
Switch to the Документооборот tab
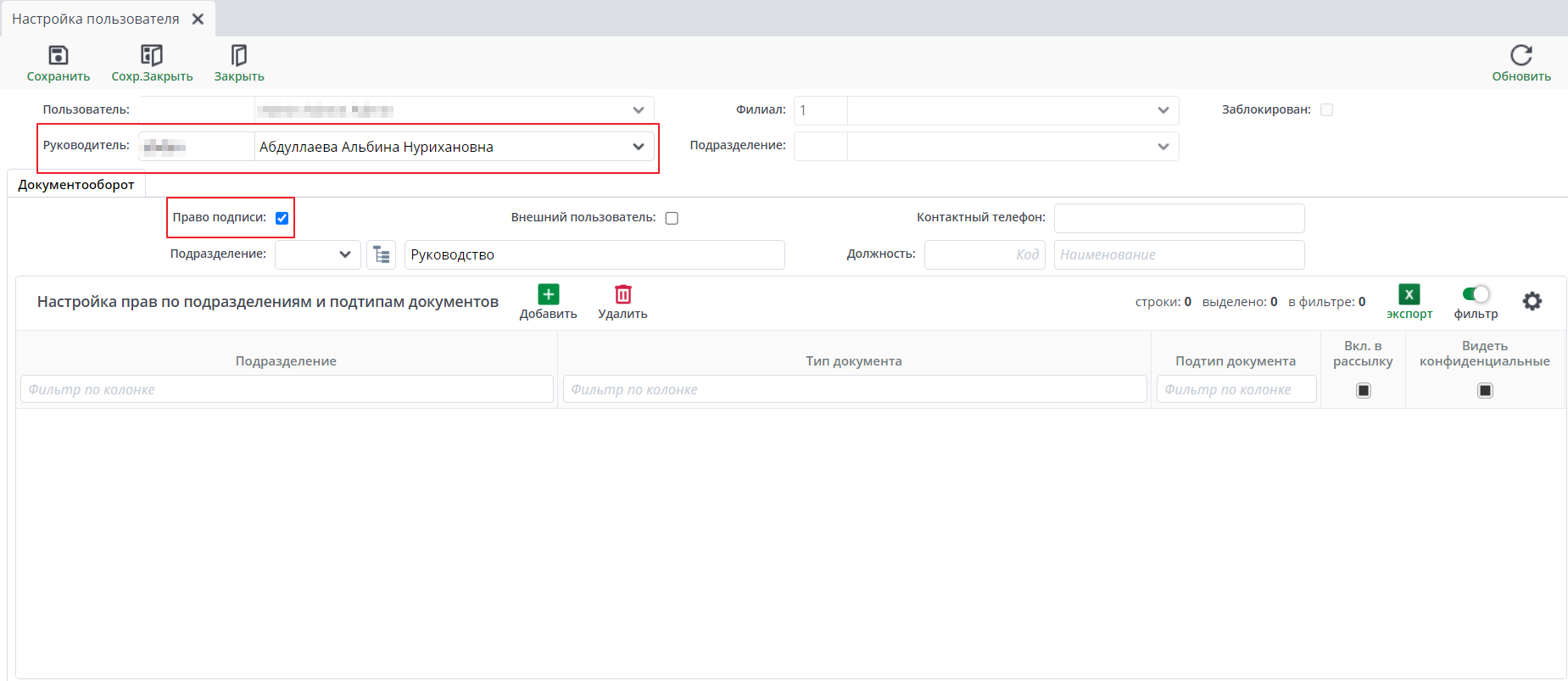(76, 184)
